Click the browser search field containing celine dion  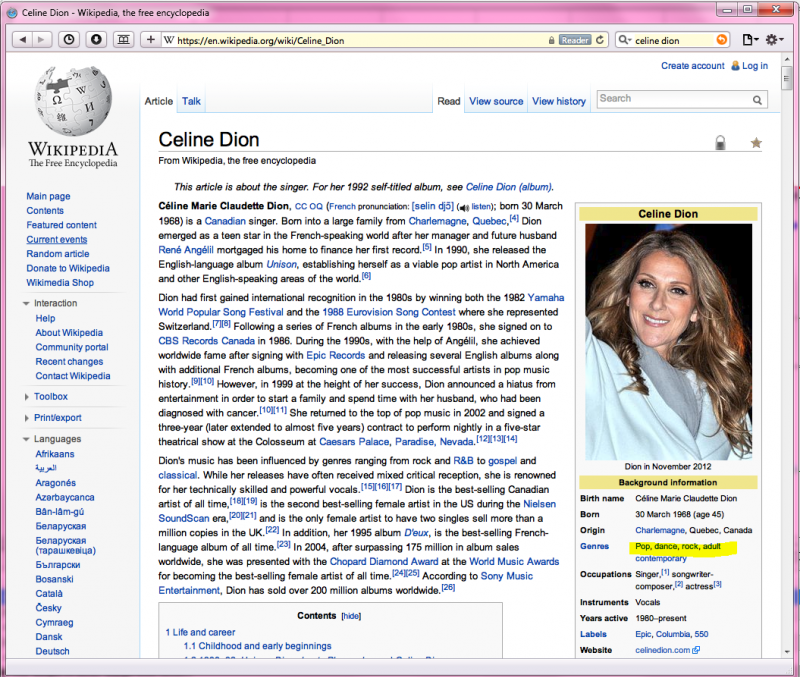673,40
